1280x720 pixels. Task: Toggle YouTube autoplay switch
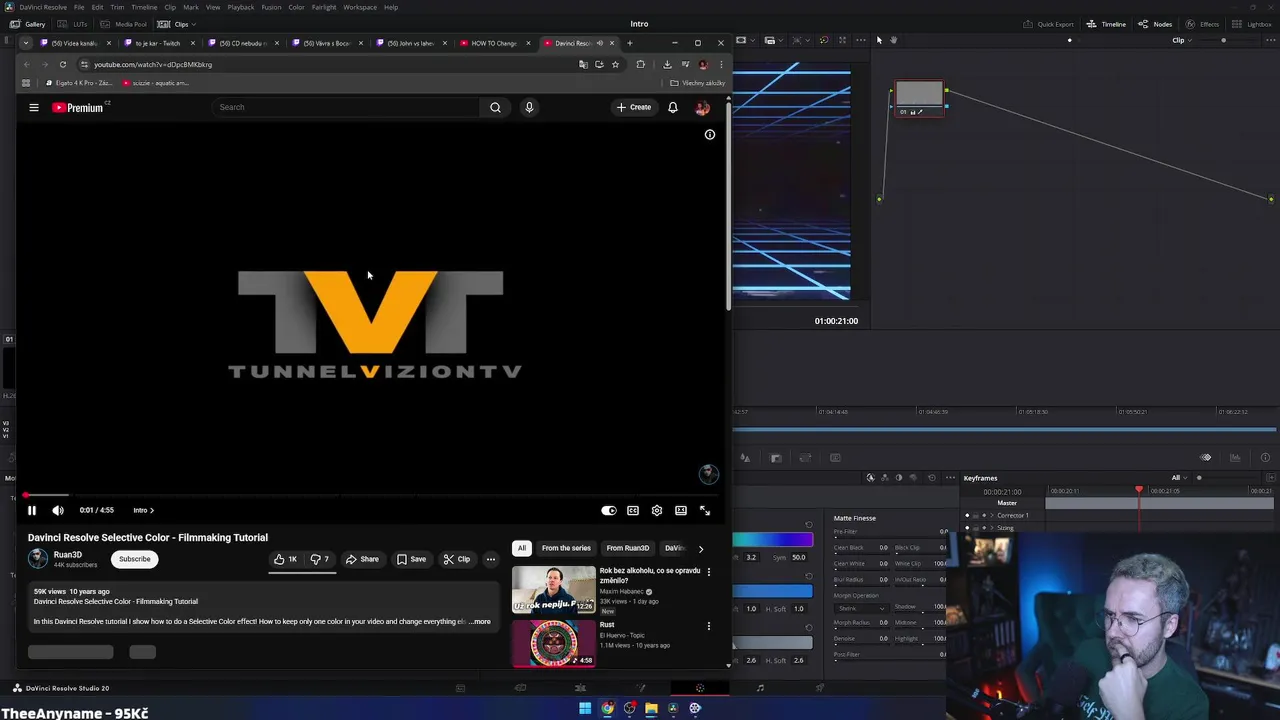coord(609,510)
